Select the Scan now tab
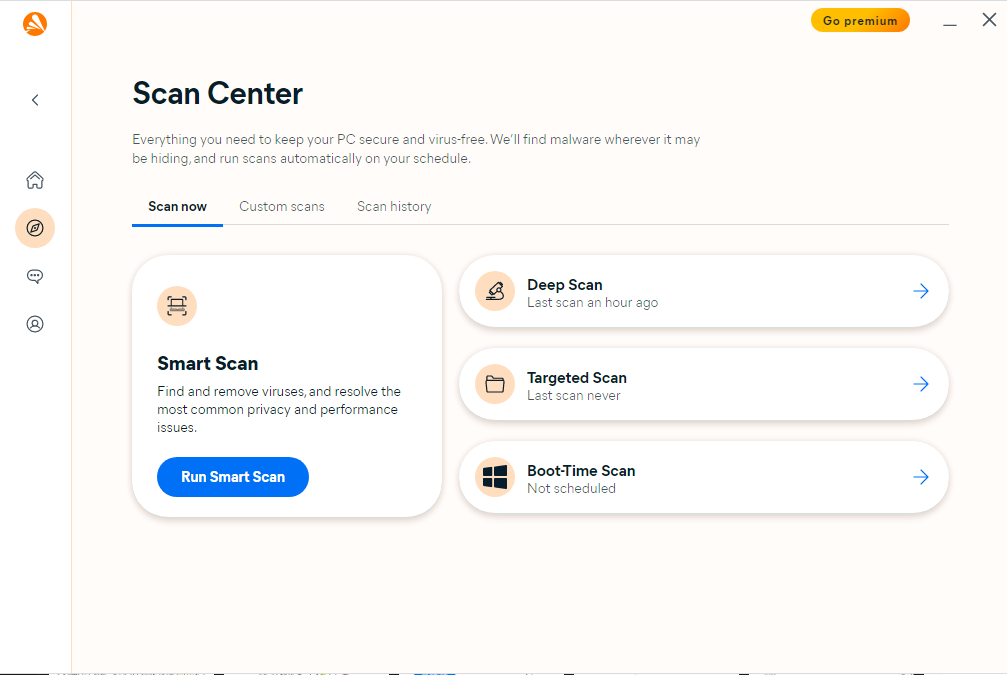 [x=177, y=206]
